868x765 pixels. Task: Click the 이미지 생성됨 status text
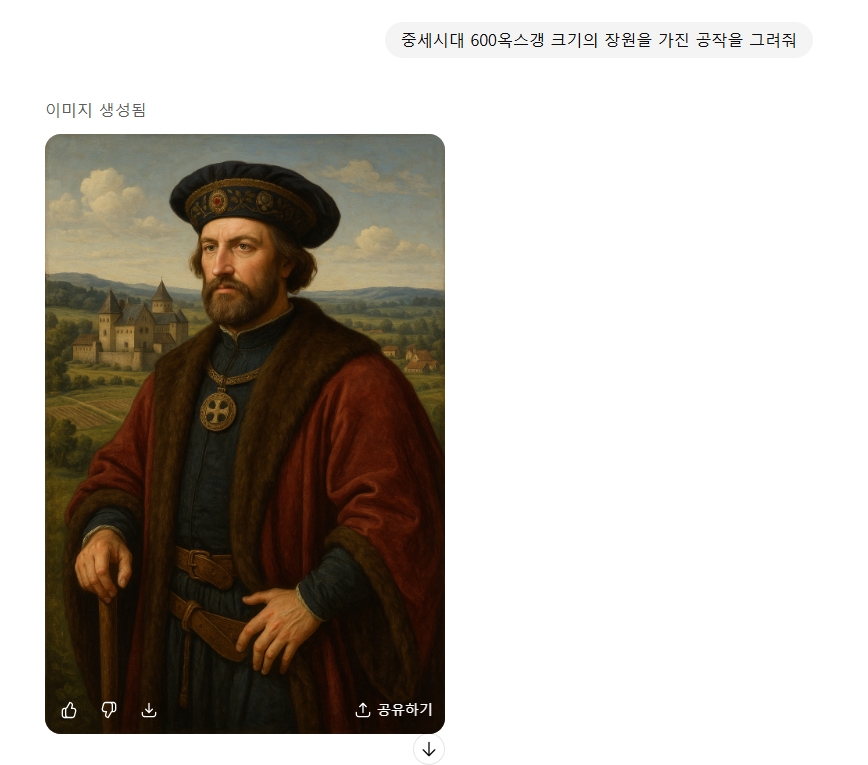(96, 110)
